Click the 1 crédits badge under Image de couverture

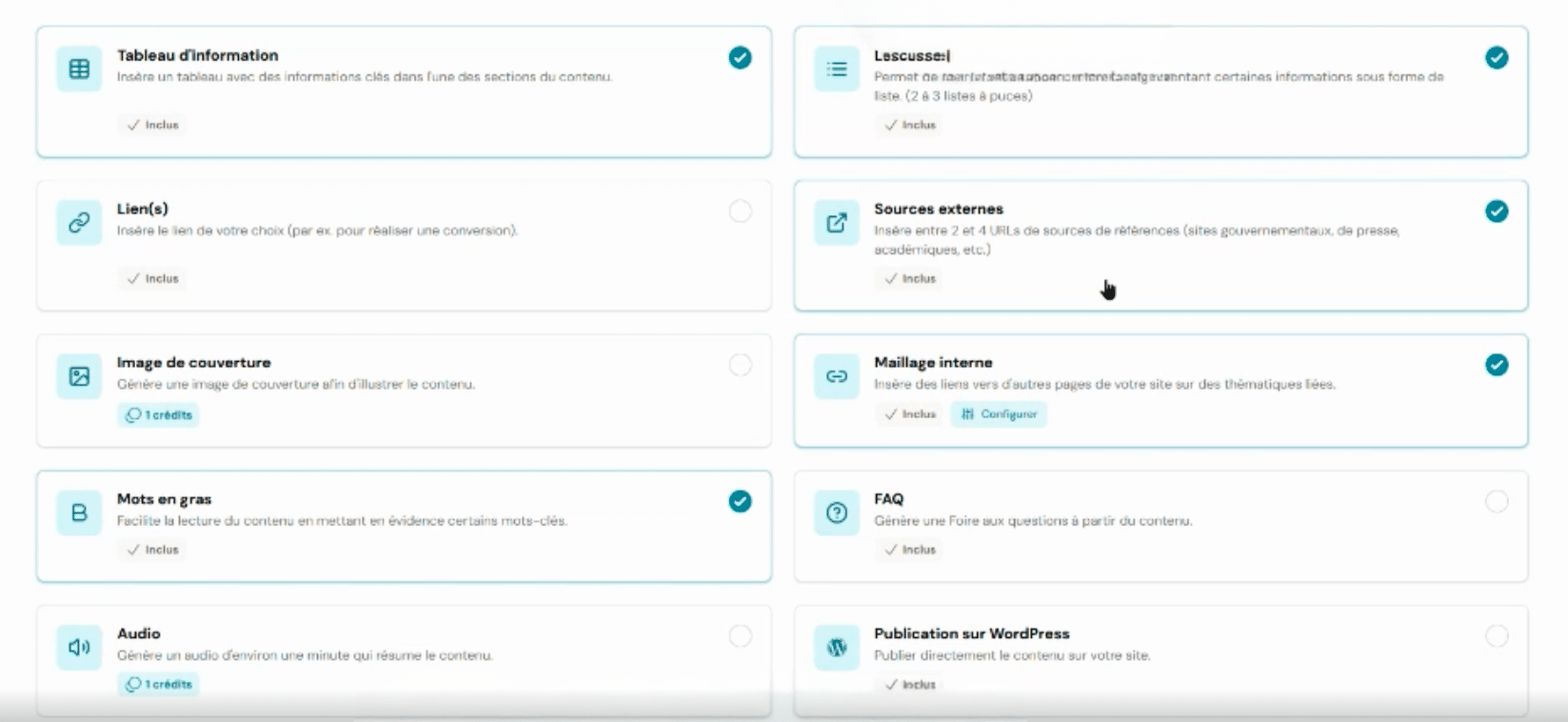[158, 415]
